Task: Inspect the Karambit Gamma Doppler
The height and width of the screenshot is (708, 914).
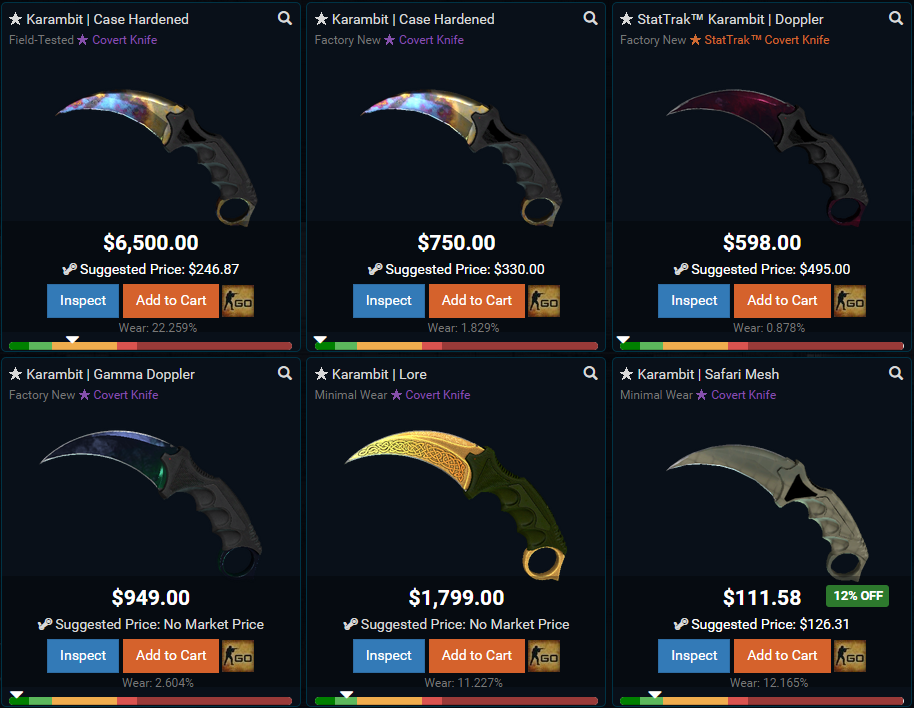Action: click(83, 656)
